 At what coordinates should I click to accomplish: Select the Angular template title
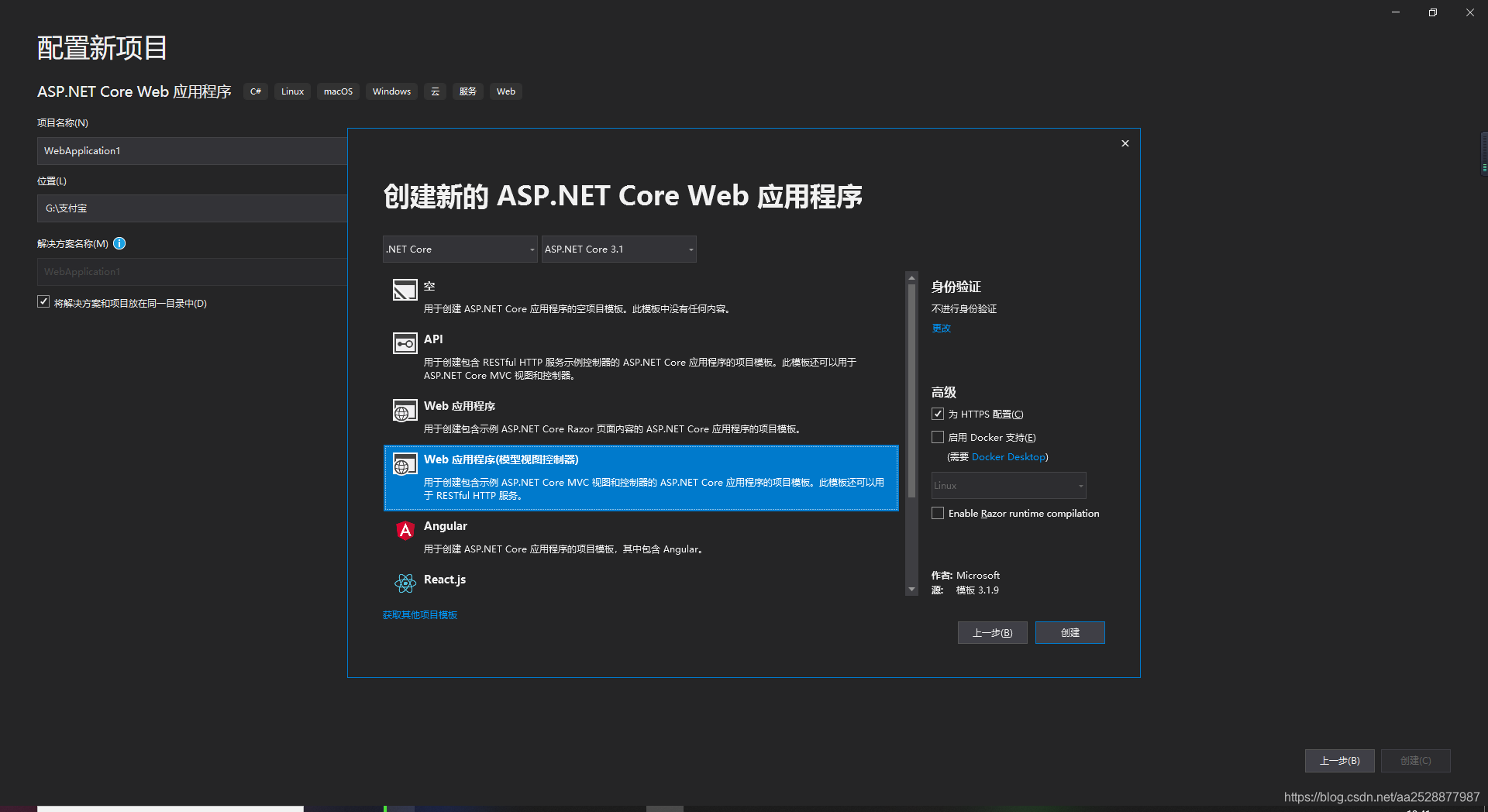[446, 526]
